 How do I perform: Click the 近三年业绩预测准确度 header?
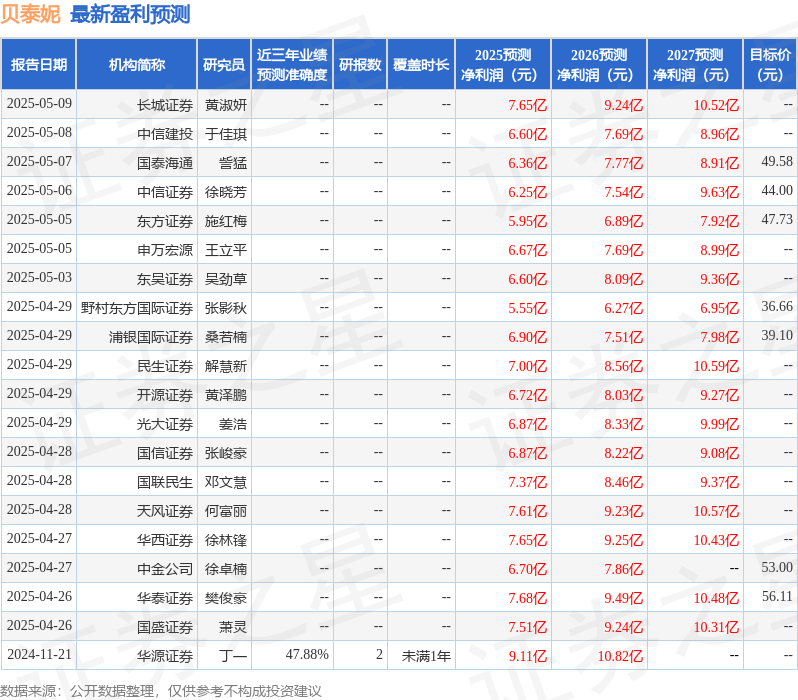click(x=292, y=65)
